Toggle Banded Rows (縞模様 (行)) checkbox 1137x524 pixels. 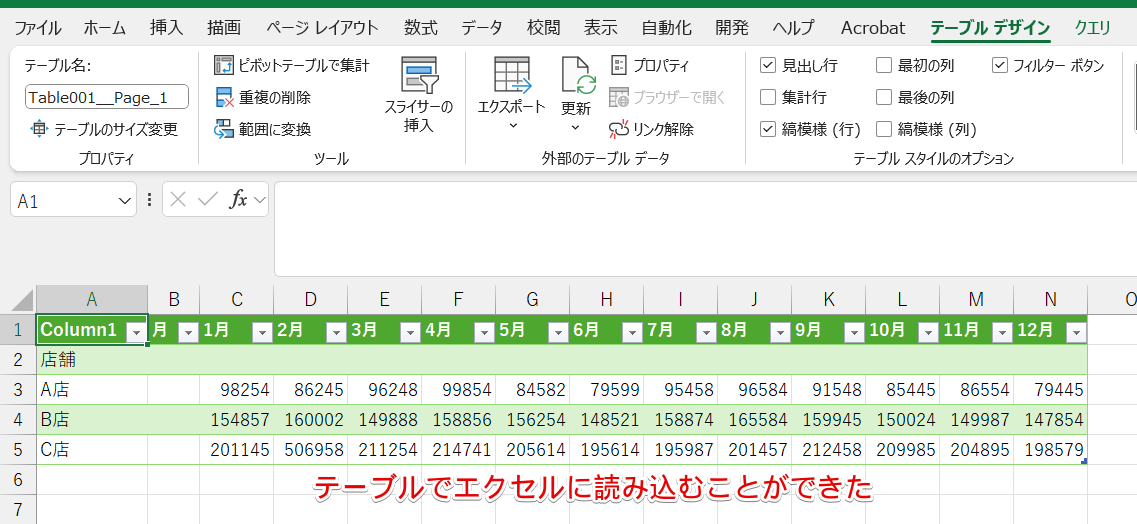[768, 129]
